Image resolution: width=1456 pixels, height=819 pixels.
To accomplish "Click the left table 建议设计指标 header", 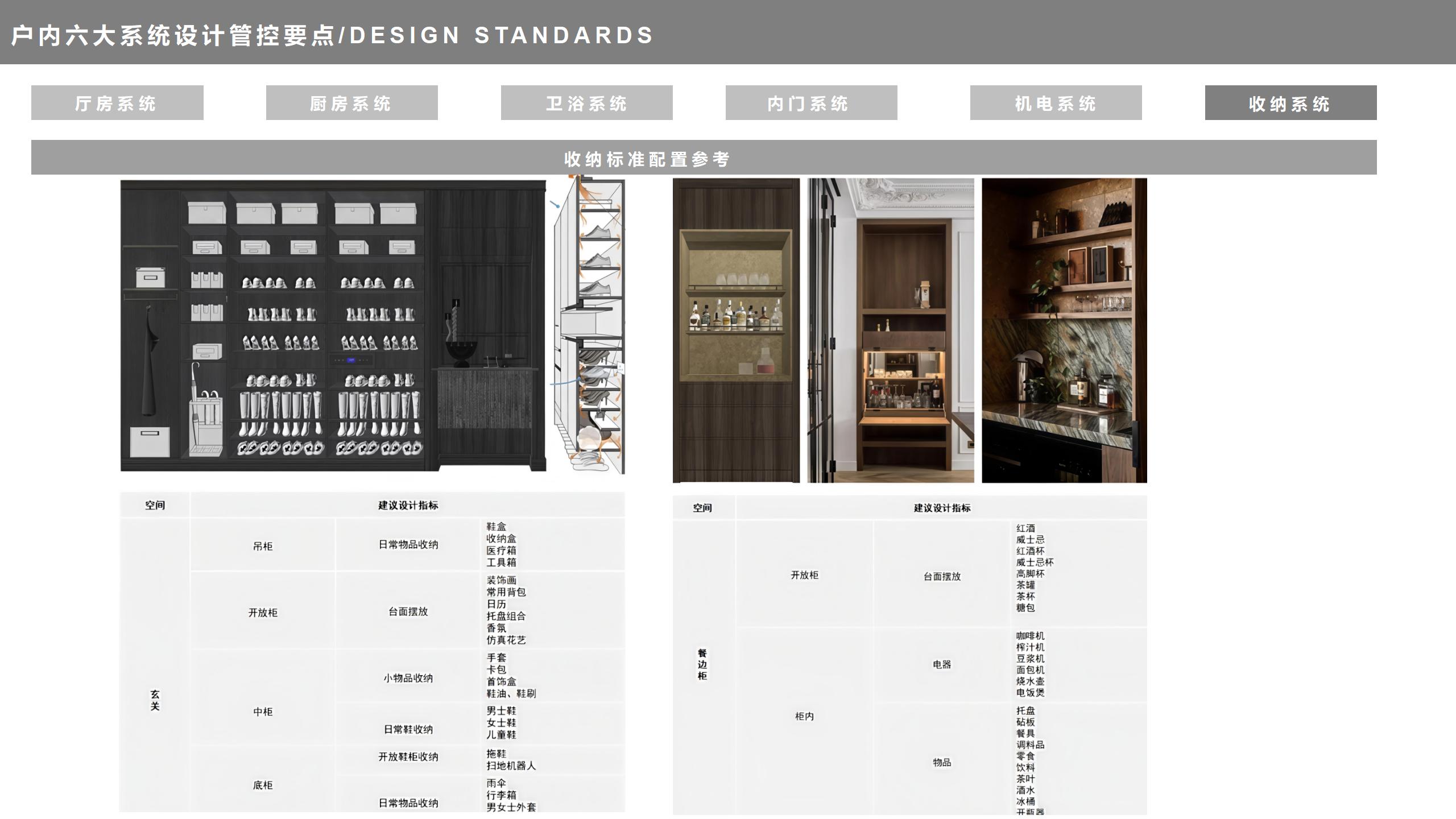I will pos(408,505).
